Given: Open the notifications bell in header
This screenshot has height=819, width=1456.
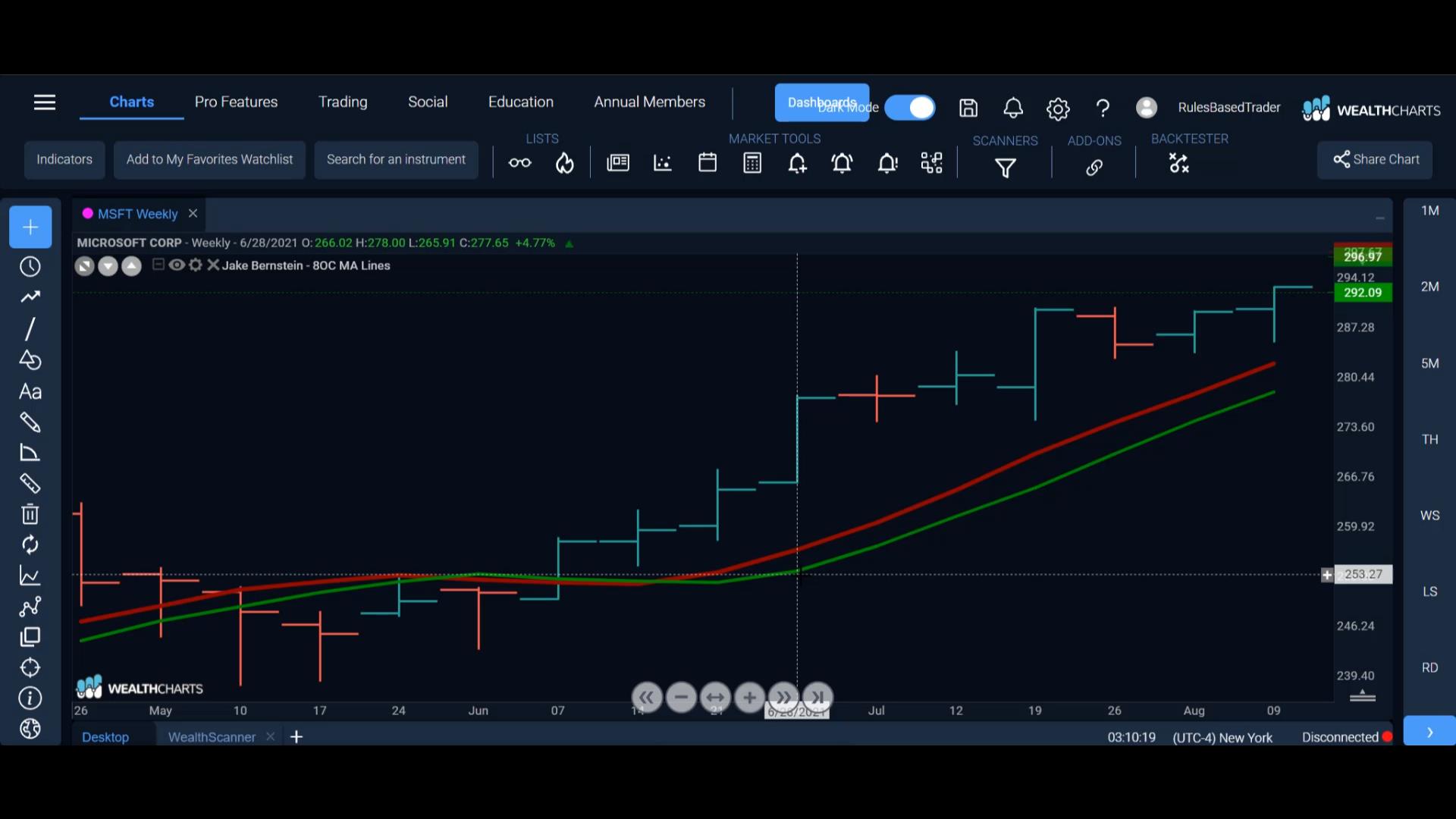Looking at the screenshot, I should pos(1013,108).
